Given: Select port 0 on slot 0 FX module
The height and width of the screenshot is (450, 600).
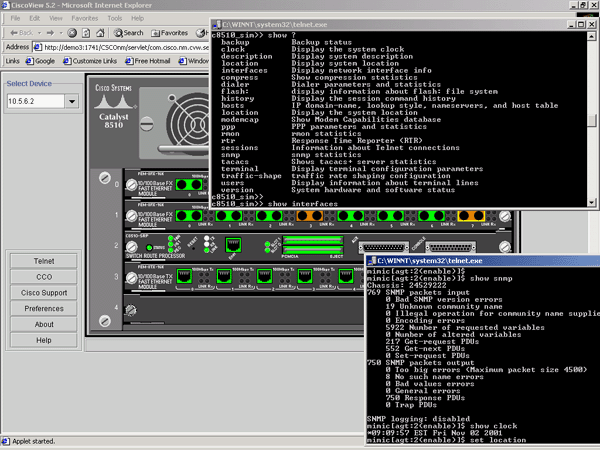Looking at the screenshot, I should pyautogui.click(x=189, y=185).
